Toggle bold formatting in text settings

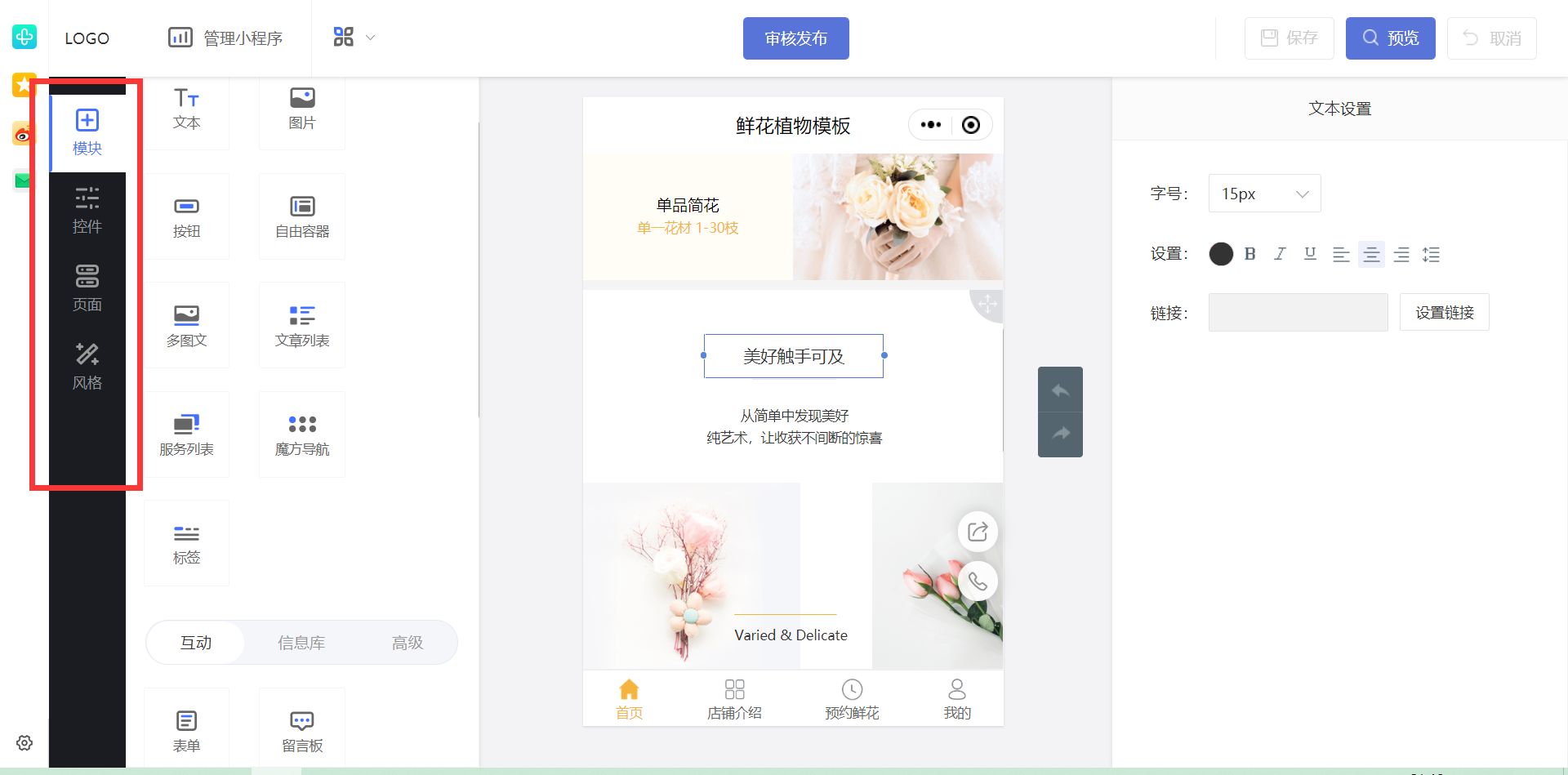coord(1249,254)
